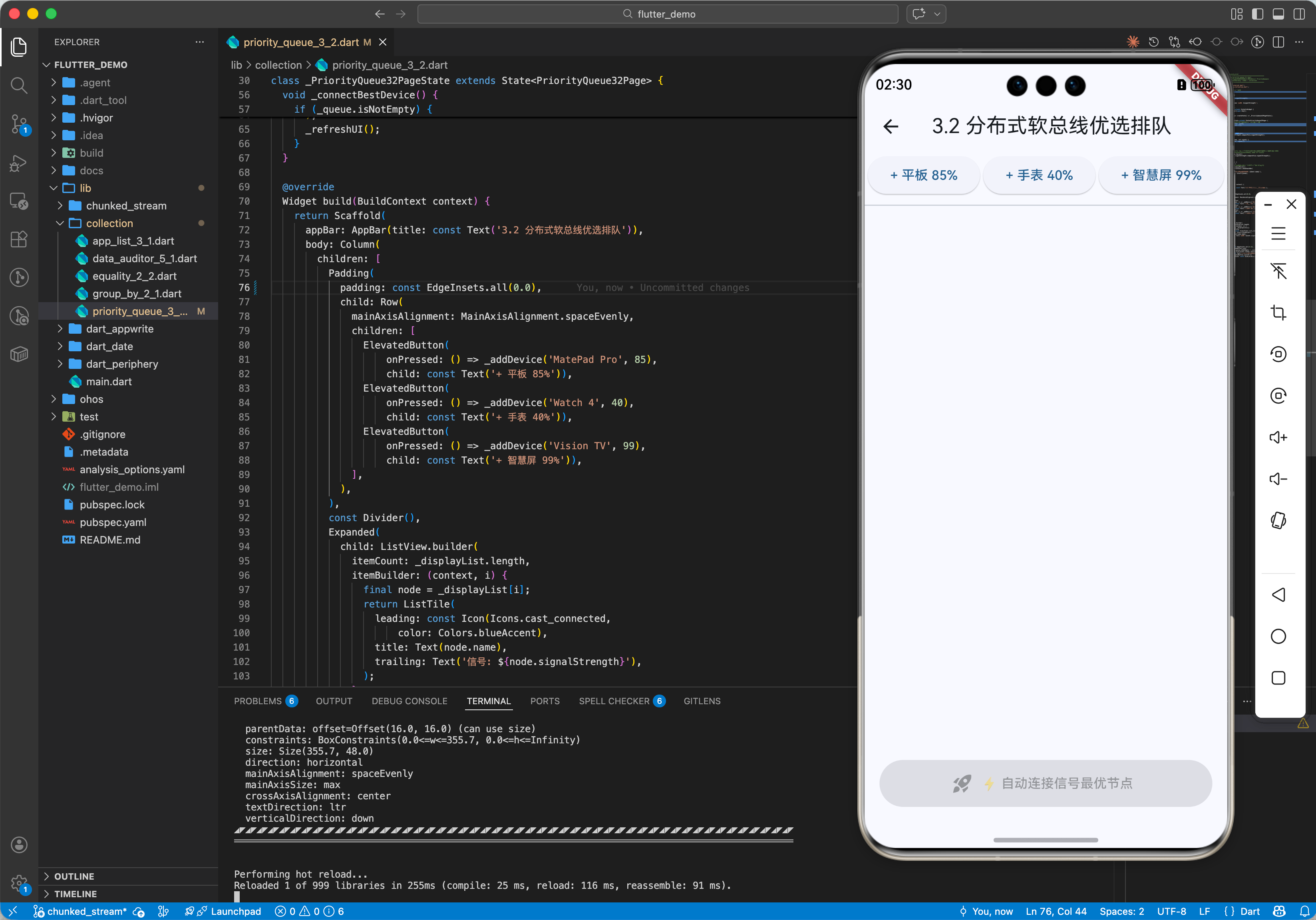This screenshot has height=920, width=1316.
Task: Tap the '+ 智慧屏 99%' button
Action: (x=1161, y=175)
